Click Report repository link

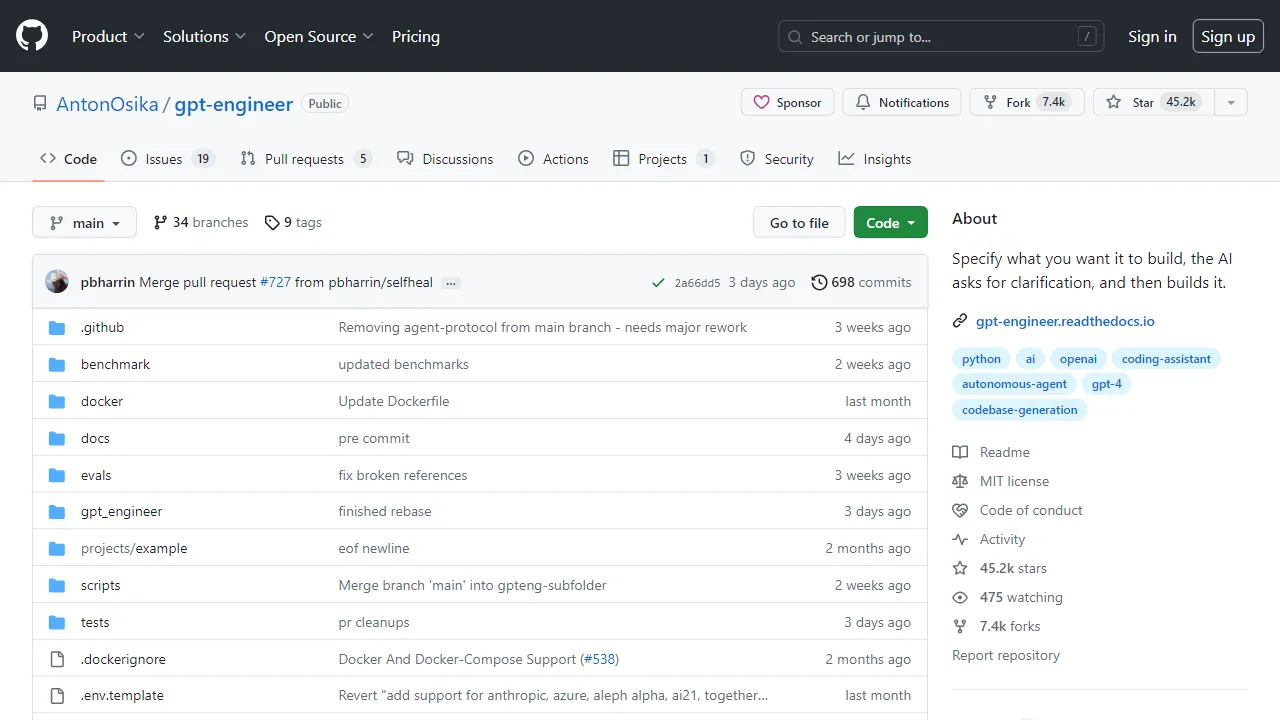click(x=1006, y=655)
